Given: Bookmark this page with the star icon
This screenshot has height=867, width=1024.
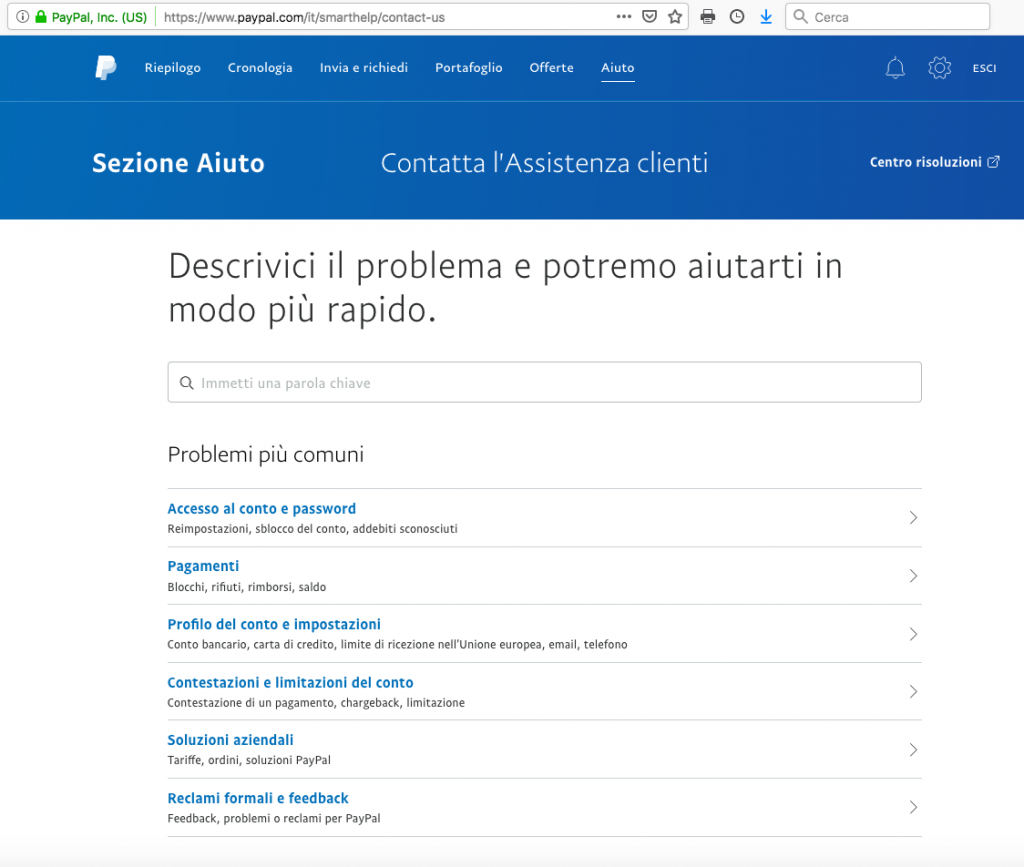Looking at the screenshot, I should click(x=675, y=17).
